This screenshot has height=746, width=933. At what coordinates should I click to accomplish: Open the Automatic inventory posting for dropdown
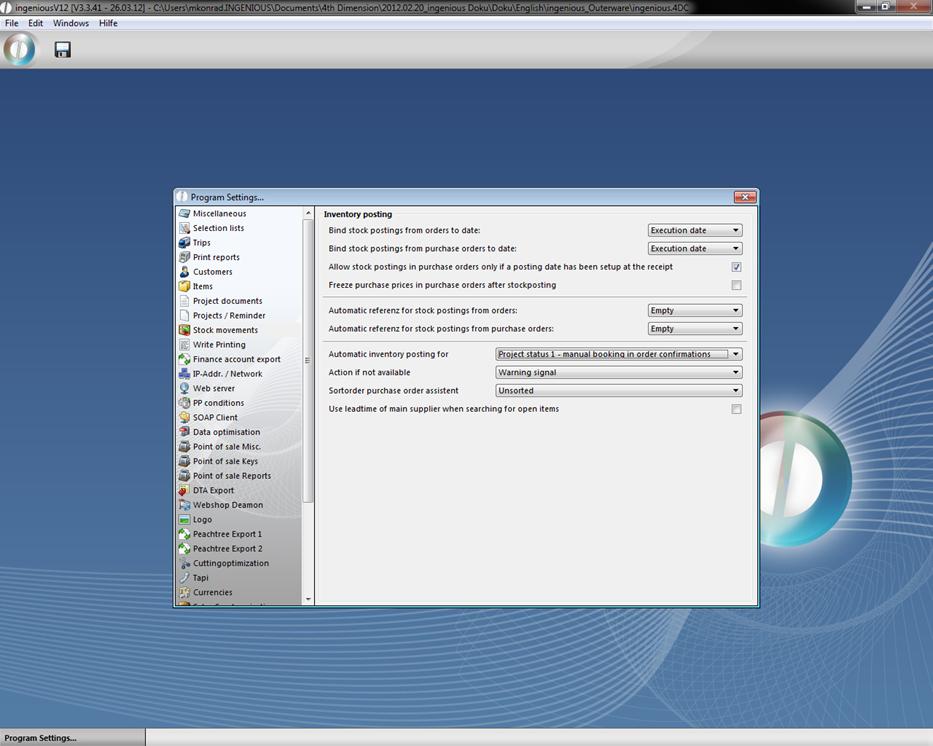(619, 354)
